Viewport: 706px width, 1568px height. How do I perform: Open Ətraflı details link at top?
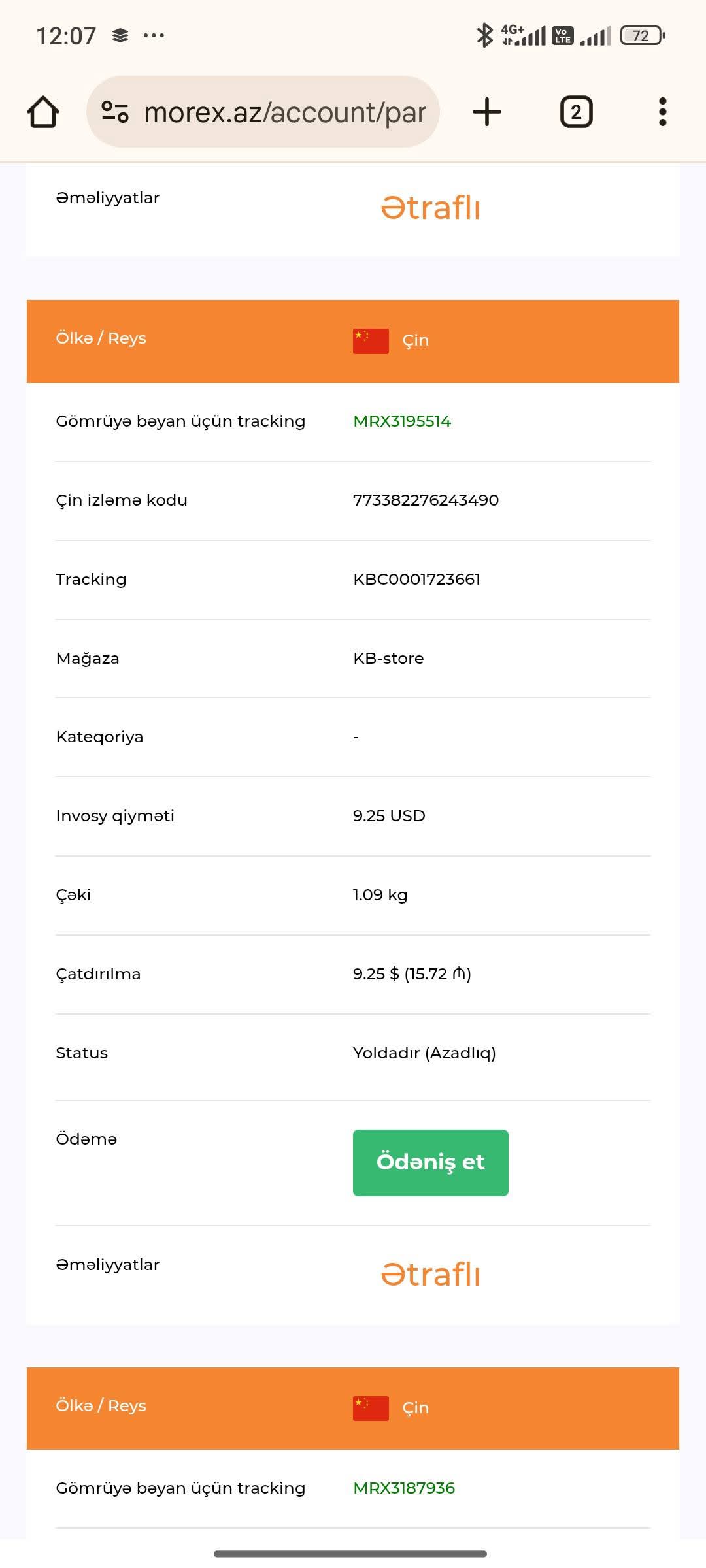click(431, 208)
